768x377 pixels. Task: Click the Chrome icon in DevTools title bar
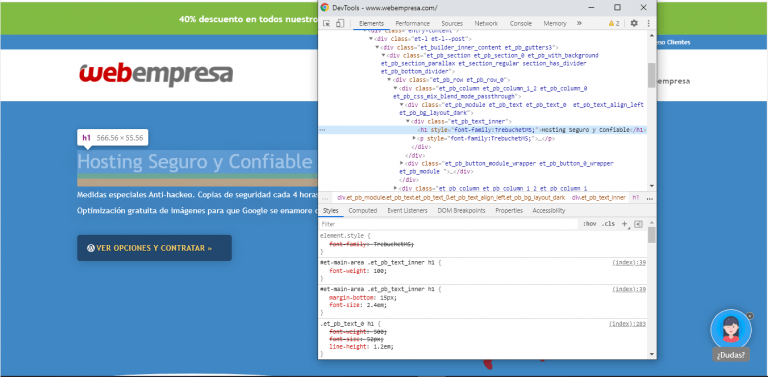click(324, 7)
